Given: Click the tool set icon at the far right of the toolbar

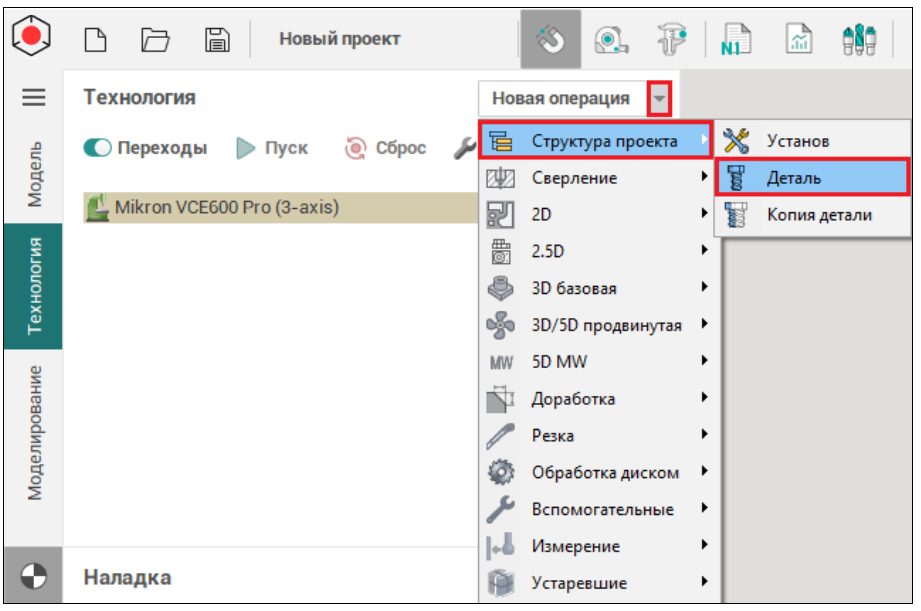Looking at the screenshot, I should point(859,39).
